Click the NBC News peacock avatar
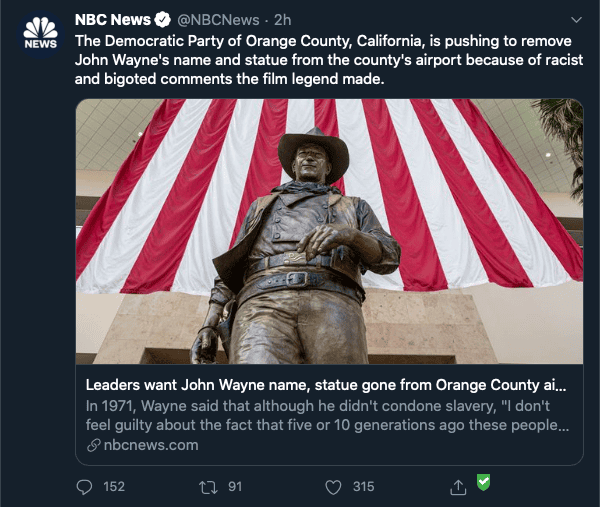This screenshot has height=507, width=600. pos(40,35)
